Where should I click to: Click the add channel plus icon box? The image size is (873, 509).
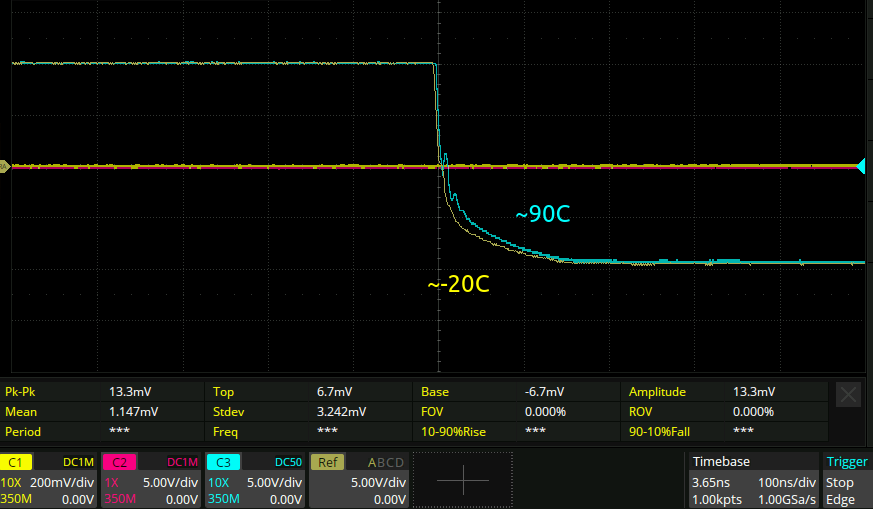tap(463, 480)
